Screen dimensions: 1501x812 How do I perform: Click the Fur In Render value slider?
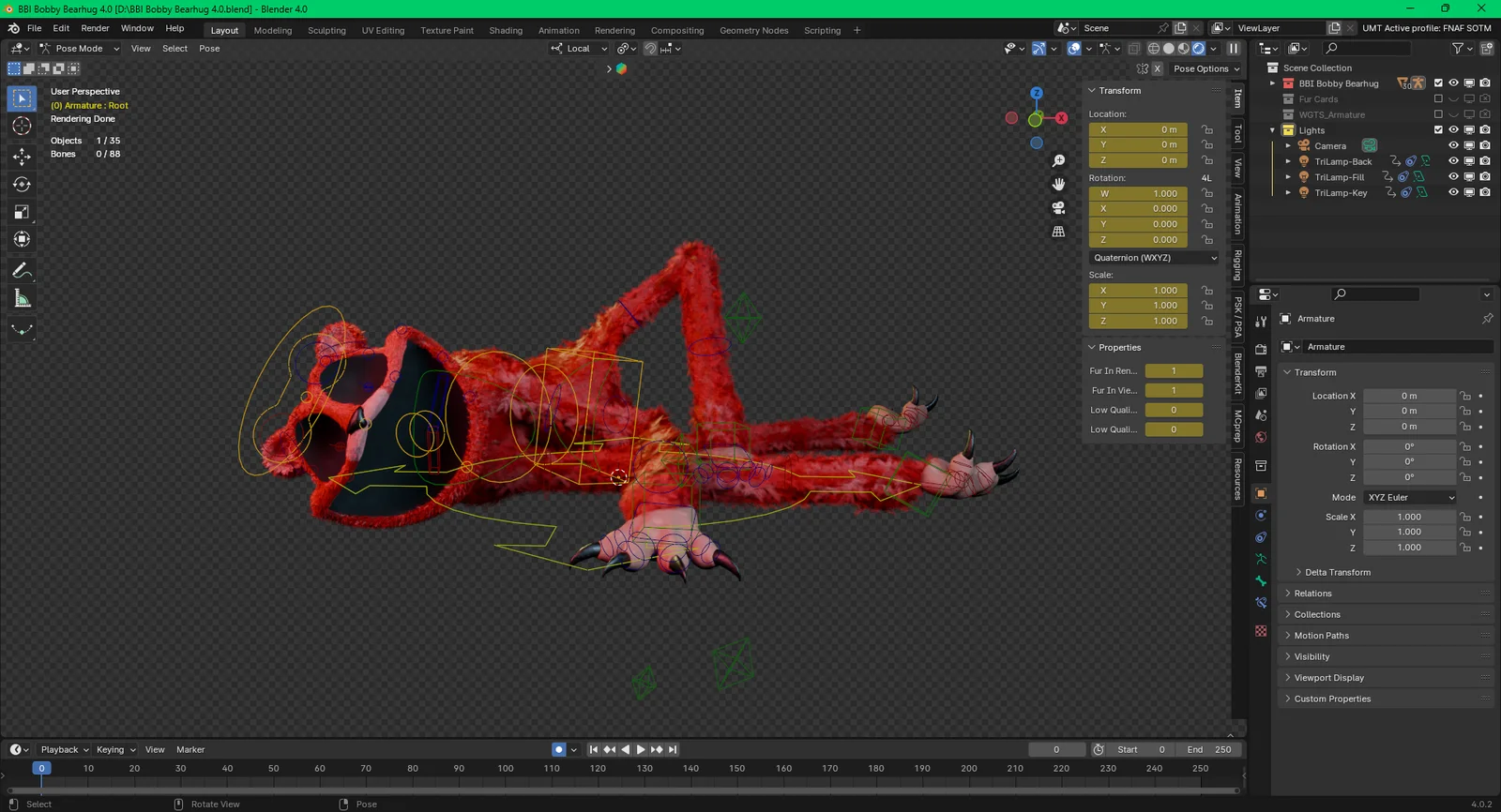[1174, 370]
